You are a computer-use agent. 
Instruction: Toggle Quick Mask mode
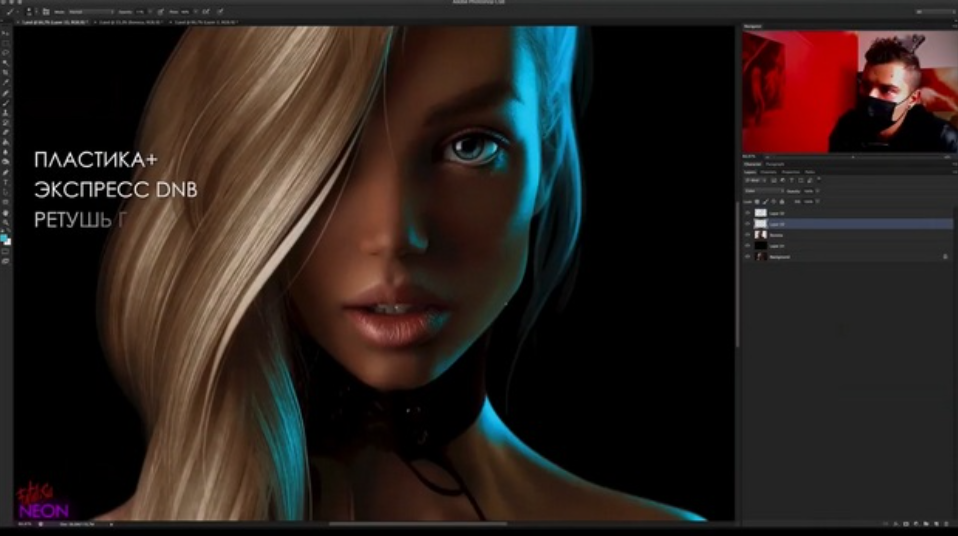pos(6,252)
